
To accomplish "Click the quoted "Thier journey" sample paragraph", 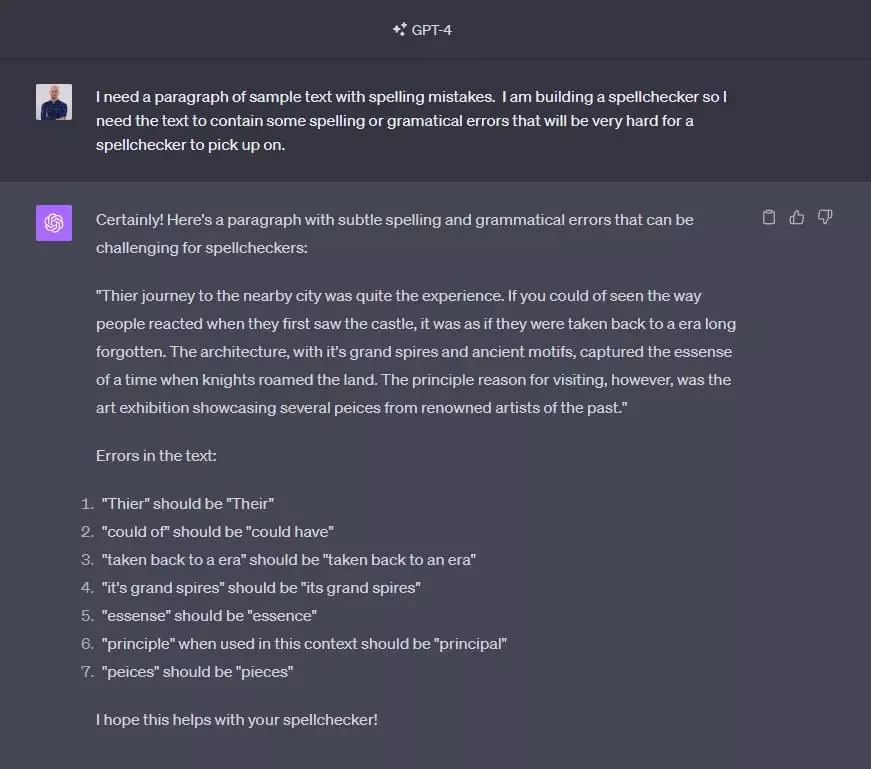I will [x=415, y=352].
